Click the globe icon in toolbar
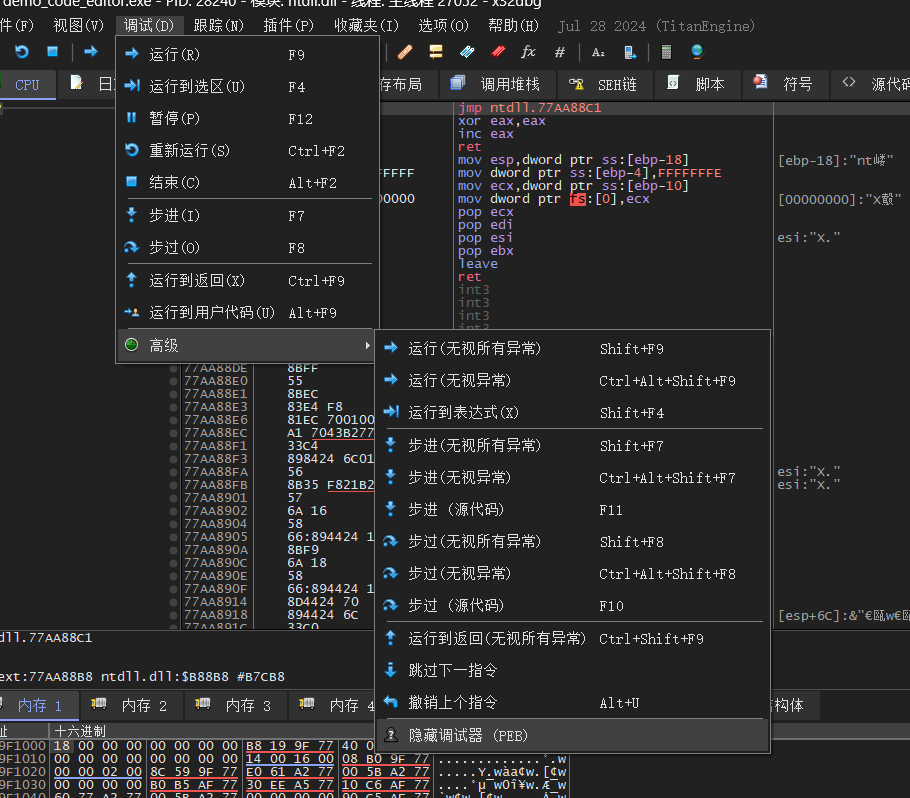Viewport: 910px width, 798px height. pyautogui.click(x=697, y=51)
